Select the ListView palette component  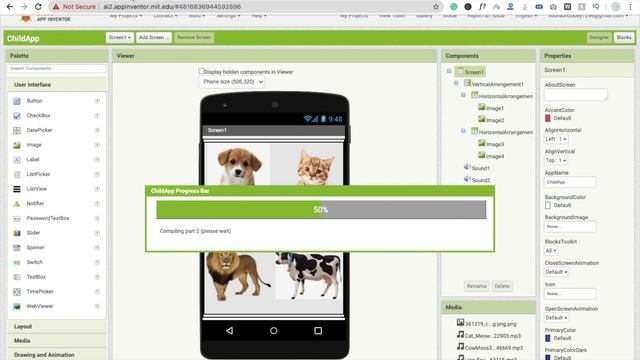pyautogui.click(x=36, y=189)
